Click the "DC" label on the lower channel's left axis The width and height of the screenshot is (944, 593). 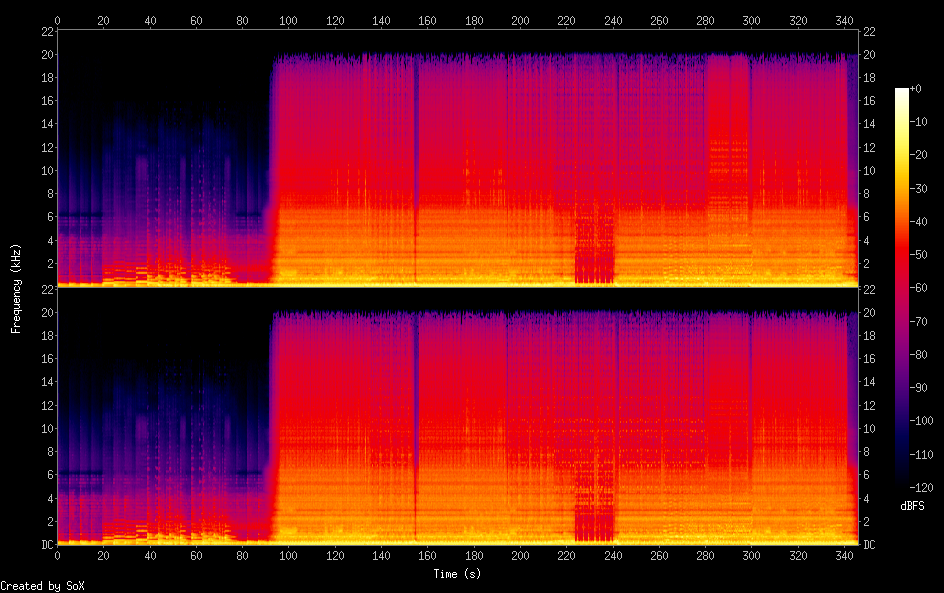(44, 545)
